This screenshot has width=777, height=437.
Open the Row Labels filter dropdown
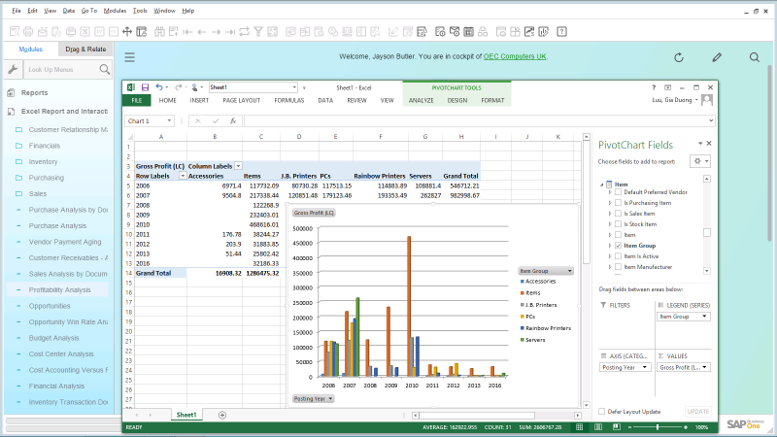click(x=182, y=176)
